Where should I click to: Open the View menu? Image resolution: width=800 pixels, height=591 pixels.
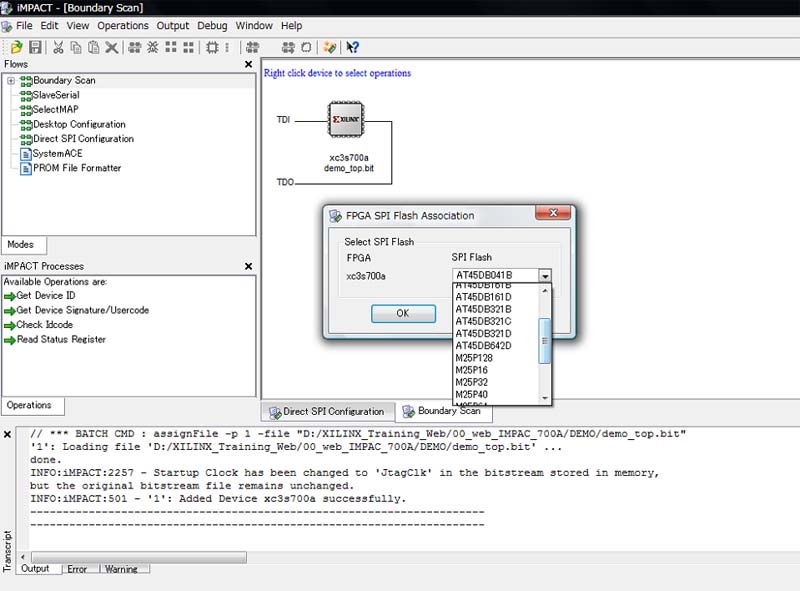[78, 26]
